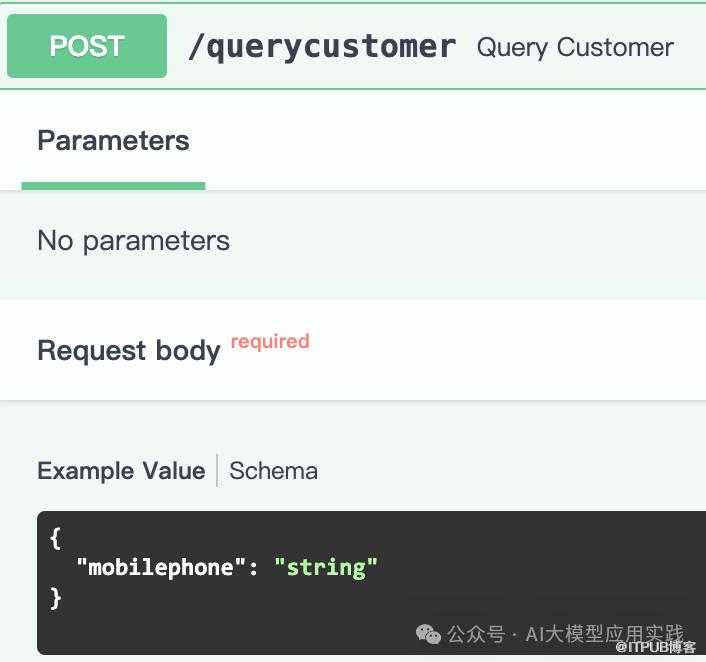Click the 公众号 watermark text

(476, 634)
